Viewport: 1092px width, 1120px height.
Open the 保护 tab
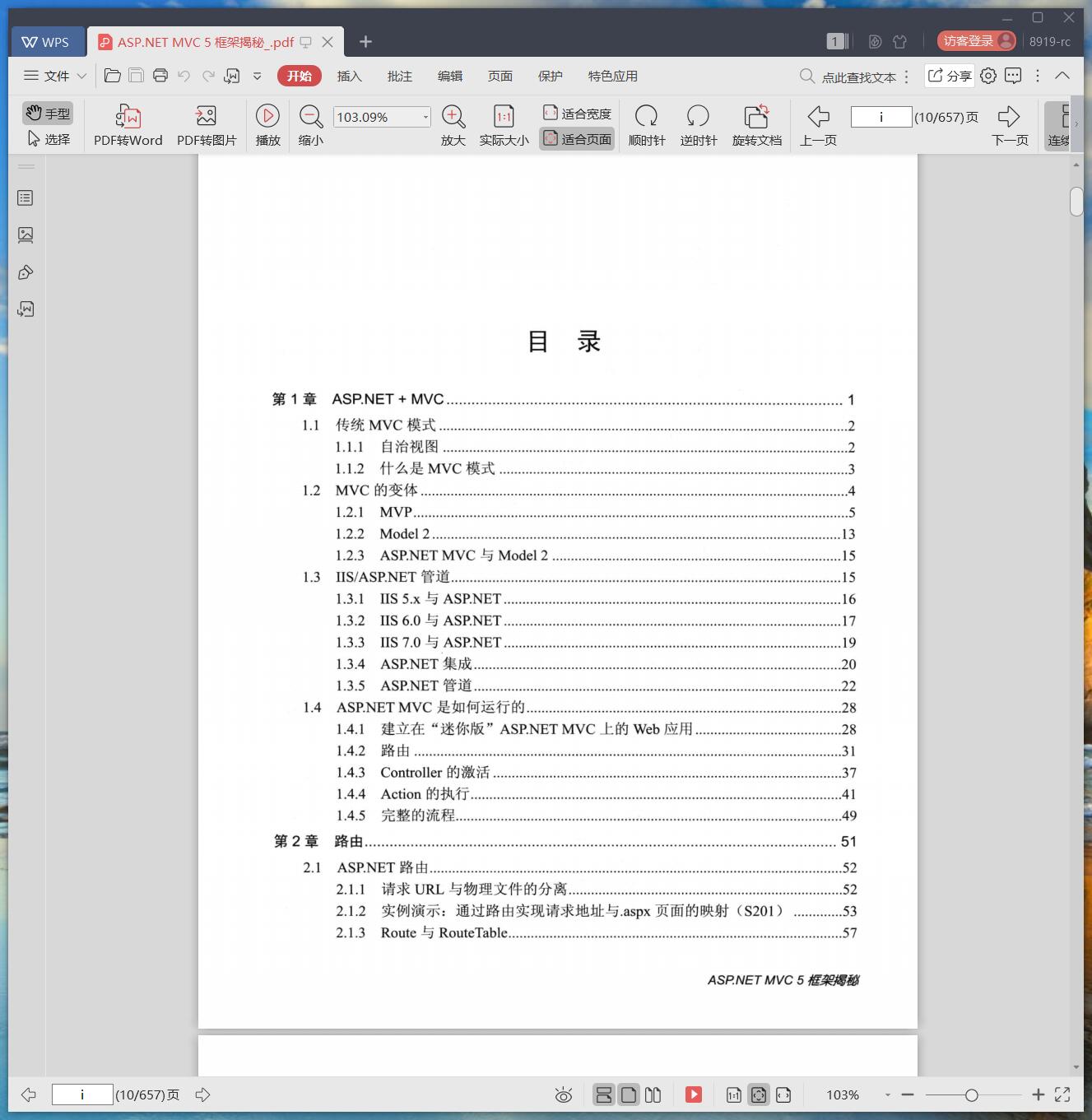551,76
